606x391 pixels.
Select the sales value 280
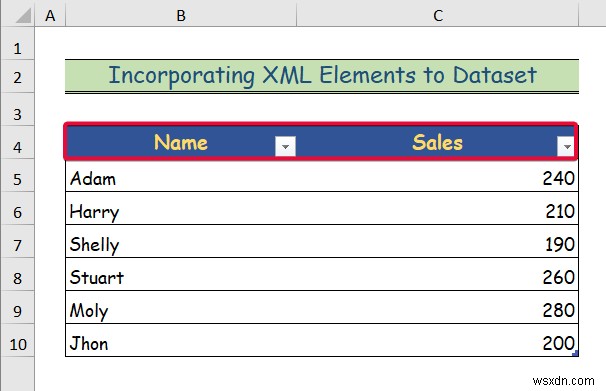[437, 308]
